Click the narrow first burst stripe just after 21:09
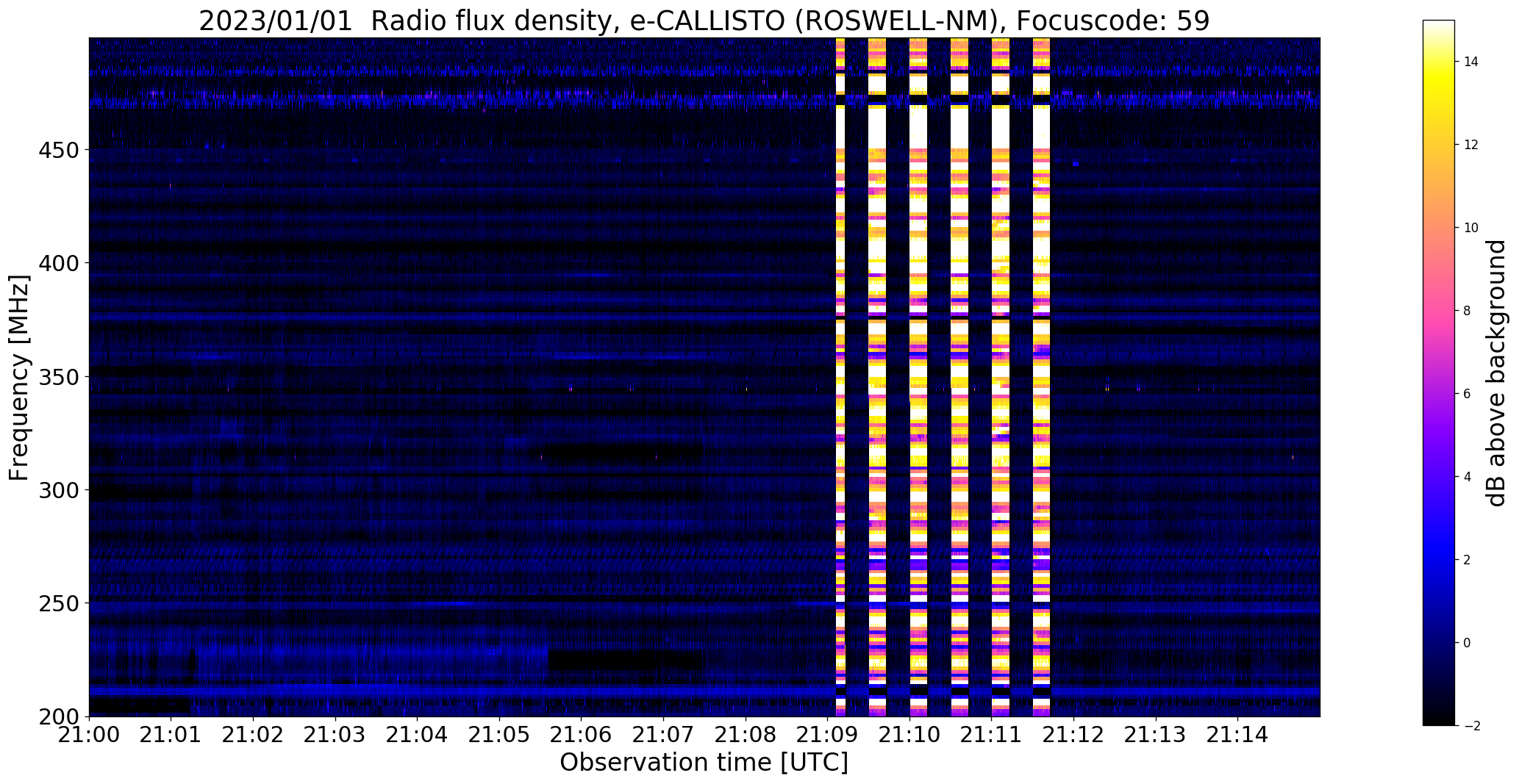This screenshot has width=1519, height=784. pyautogui.click(x=840, y=377)
